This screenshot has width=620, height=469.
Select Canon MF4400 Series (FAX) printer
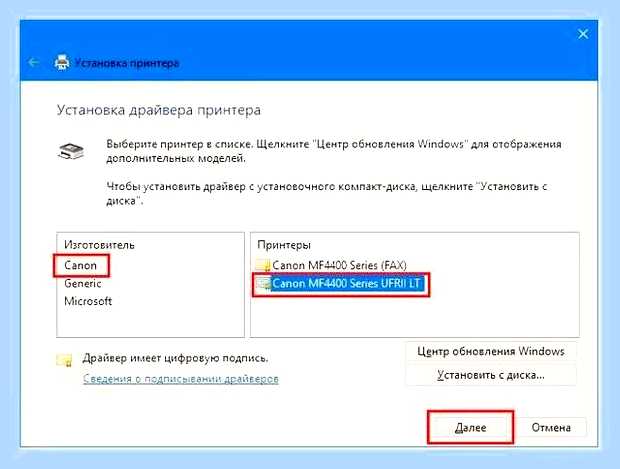coord(339,265)
